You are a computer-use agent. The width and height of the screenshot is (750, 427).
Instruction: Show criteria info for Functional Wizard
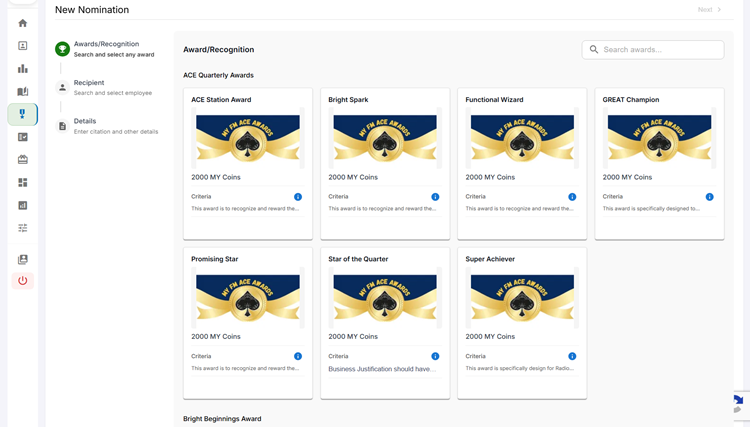pos(572,197)
